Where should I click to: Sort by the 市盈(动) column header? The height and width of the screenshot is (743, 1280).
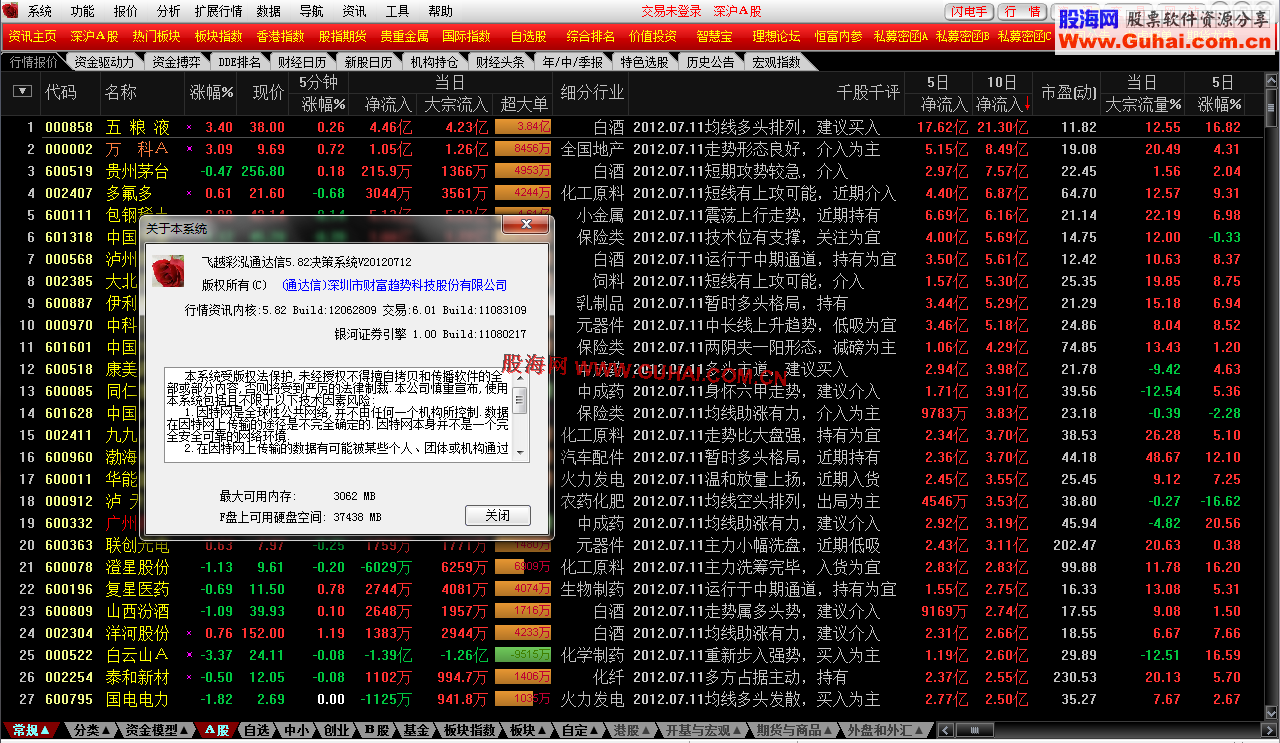(1068, 92)
